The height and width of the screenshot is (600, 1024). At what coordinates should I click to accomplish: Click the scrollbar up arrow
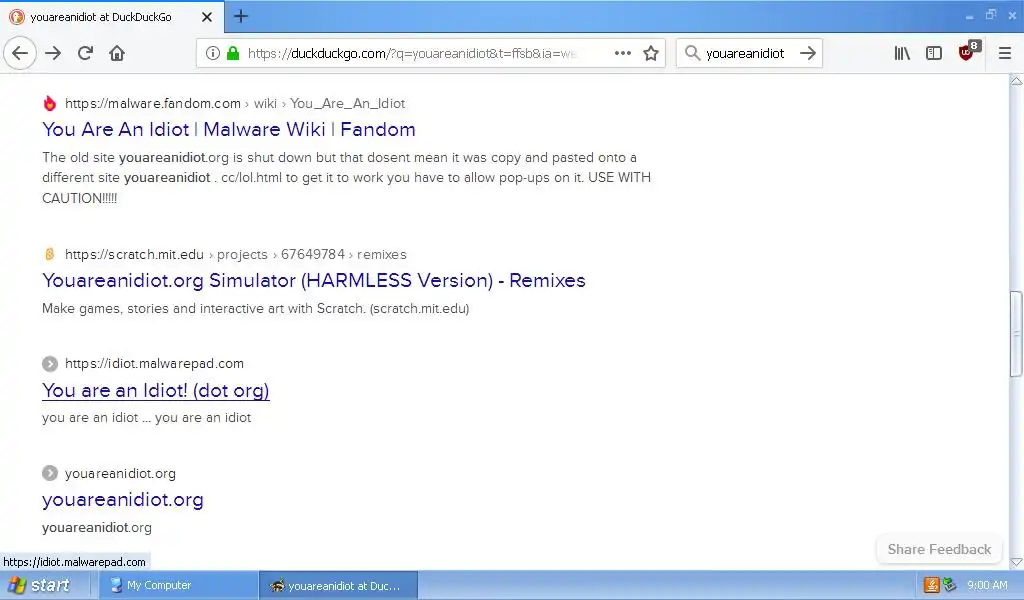click(x=1016, y=81)
